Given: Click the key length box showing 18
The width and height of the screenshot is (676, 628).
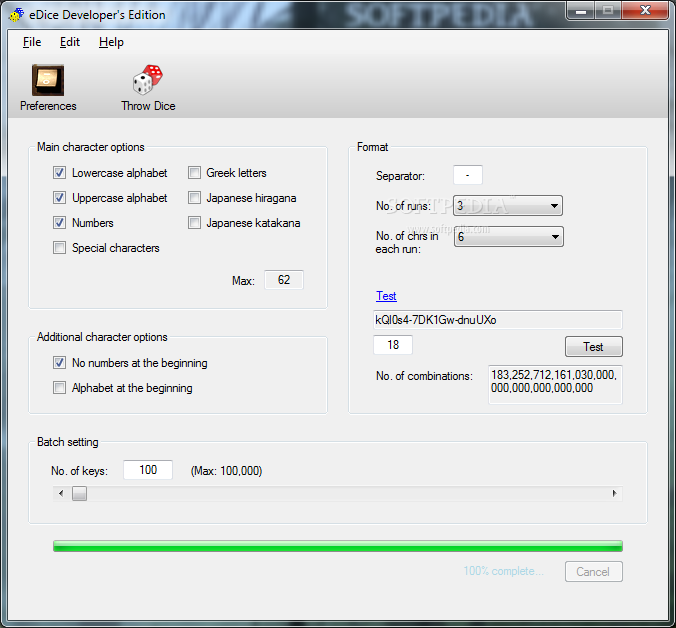Looking at the screenshot, I should click(x=393, y=345).
